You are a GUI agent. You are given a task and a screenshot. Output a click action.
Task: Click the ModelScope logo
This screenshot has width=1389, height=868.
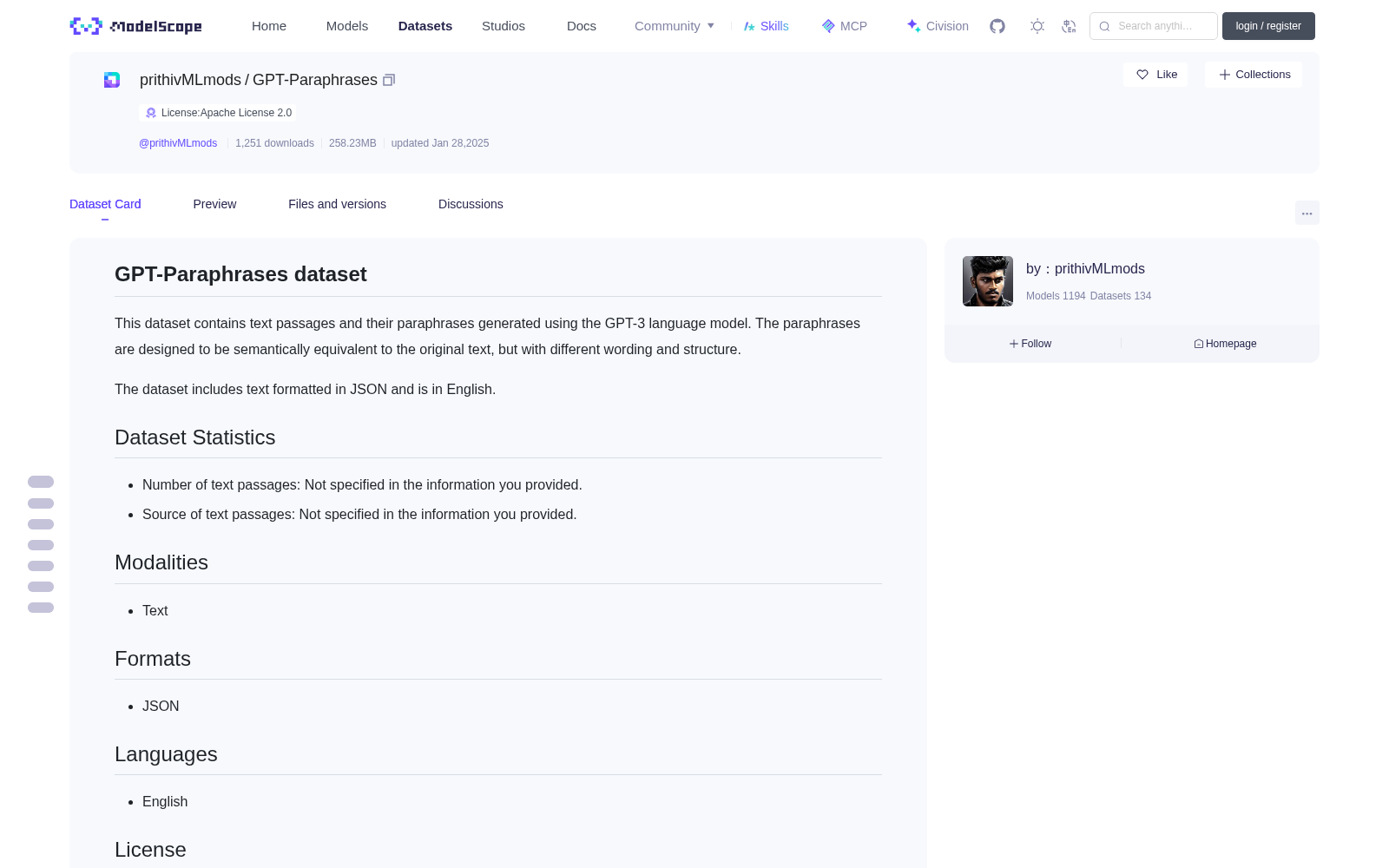(135, 26)
